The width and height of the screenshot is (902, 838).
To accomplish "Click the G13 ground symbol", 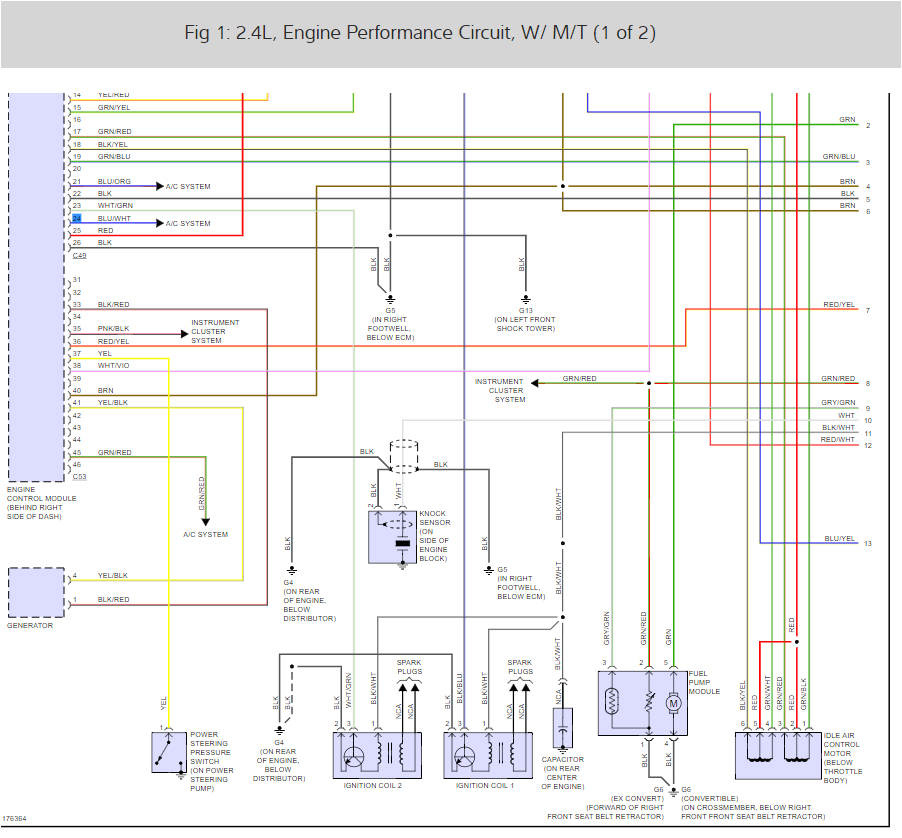I will point(525,298).
